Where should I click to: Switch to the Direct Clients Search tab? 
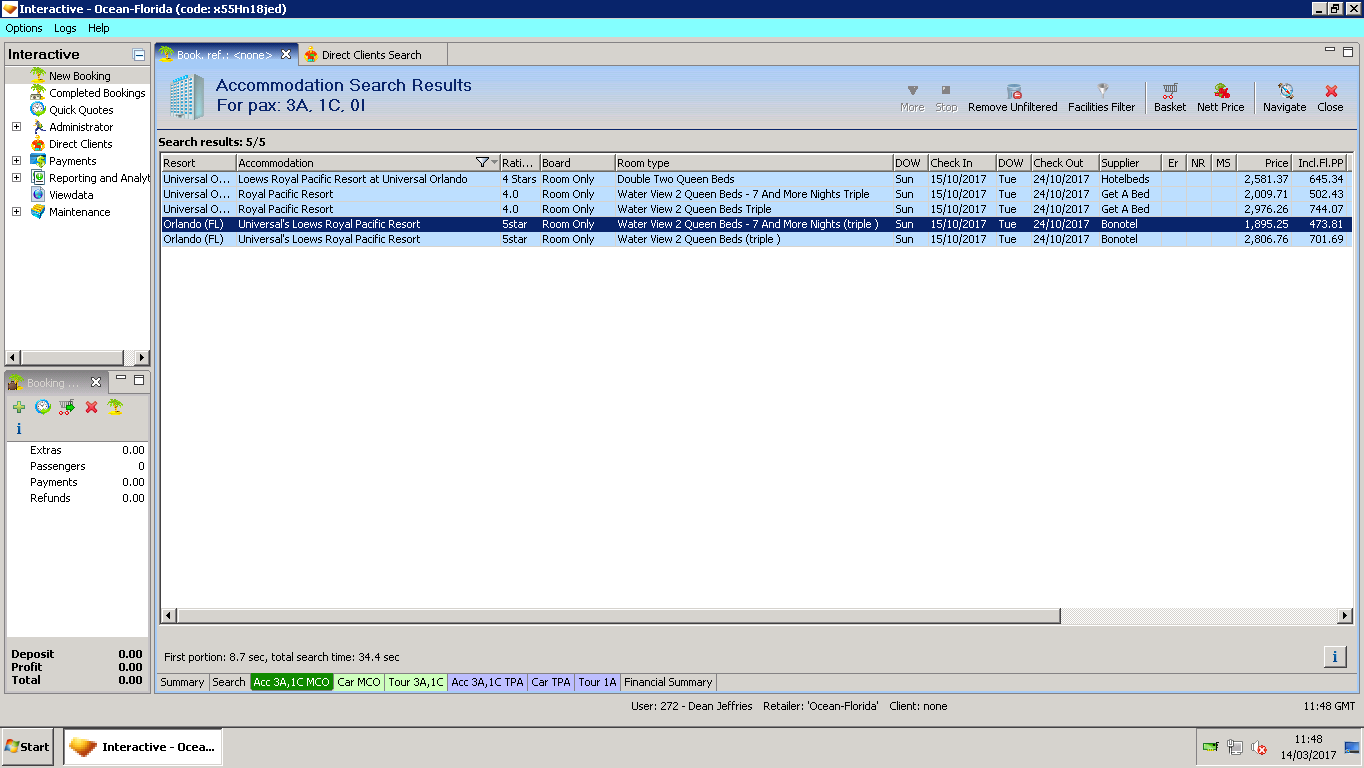(x=372, y=55)
